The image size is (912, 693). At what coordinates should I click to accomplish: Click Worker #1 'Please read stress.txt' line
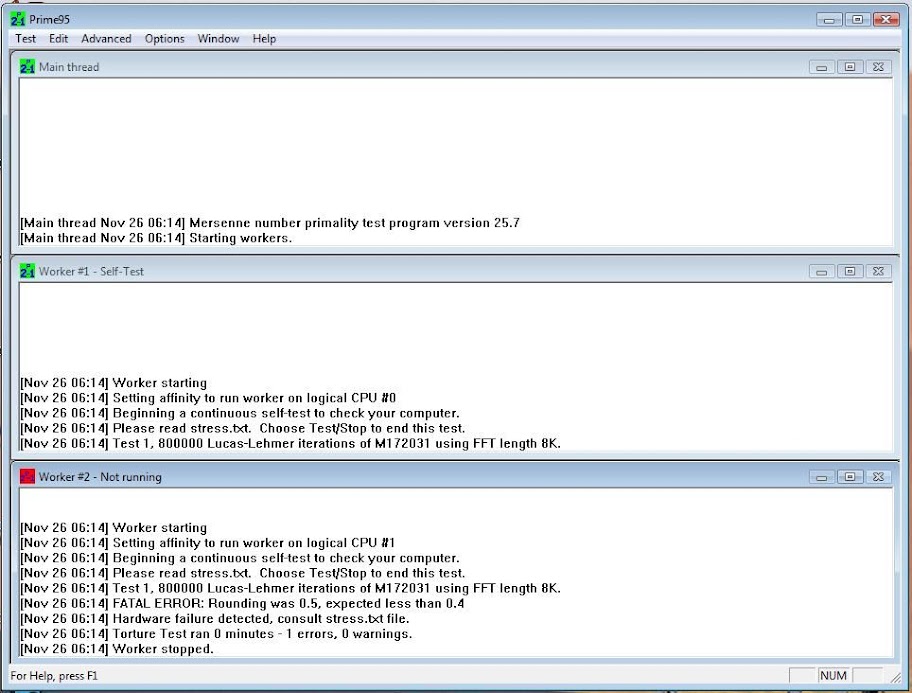point(243,428)
